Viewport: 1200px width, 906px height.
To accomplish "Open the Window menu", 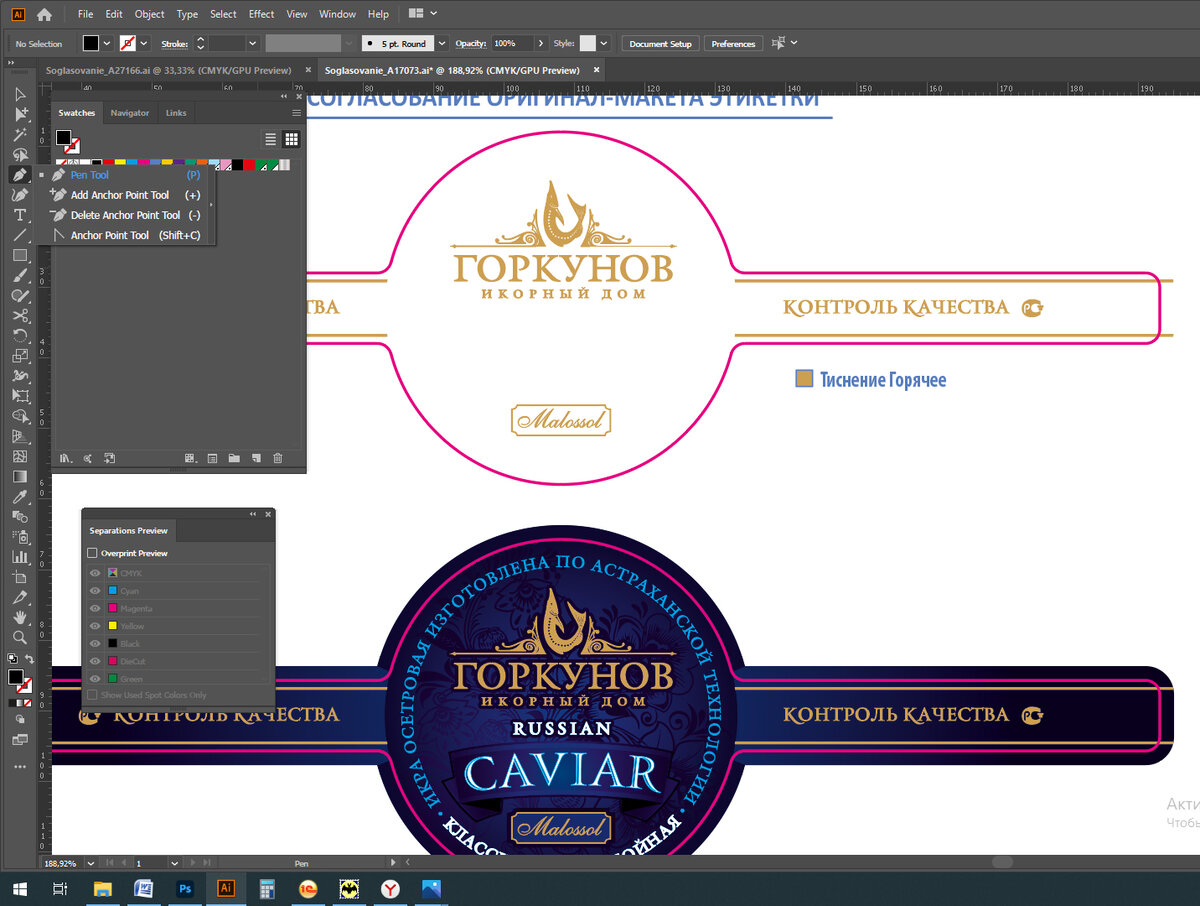I will (x=338, y=14).
